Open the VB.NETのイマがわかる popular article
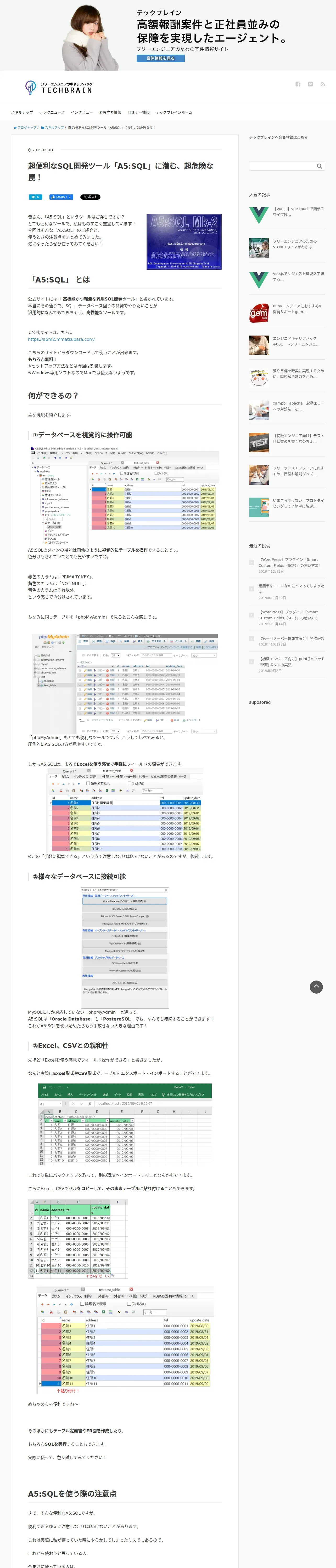This screenshot has width=336, height=1568. coord(296,244)
